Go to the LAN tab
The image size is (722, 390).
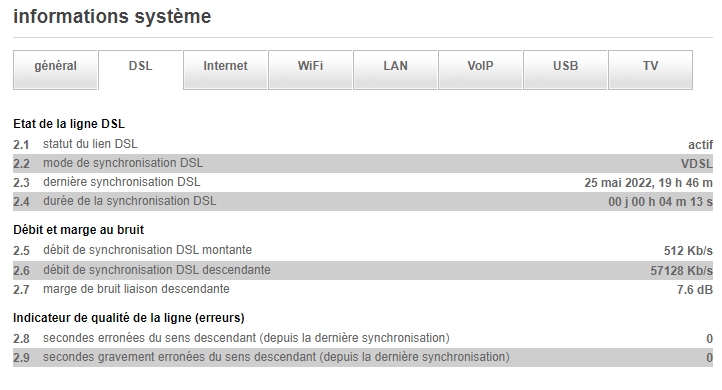(x=395, y=70)
